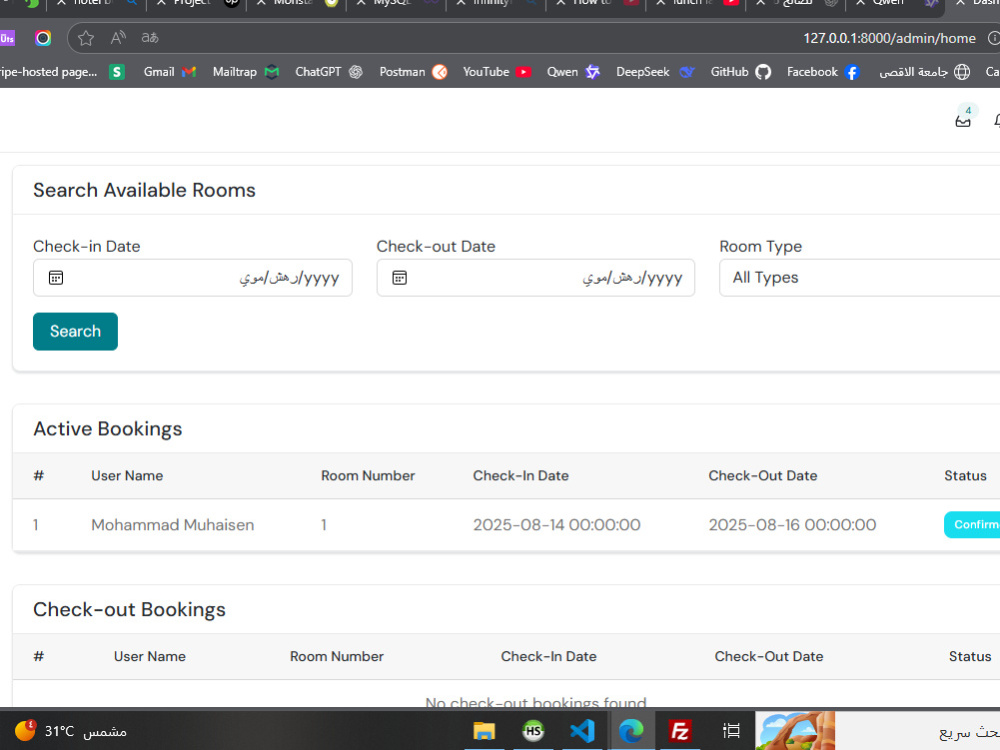Click check-in date 2025-08-14 00:00:00
The width and height of the screenshot is (1000, 750).
click(557, 525)
